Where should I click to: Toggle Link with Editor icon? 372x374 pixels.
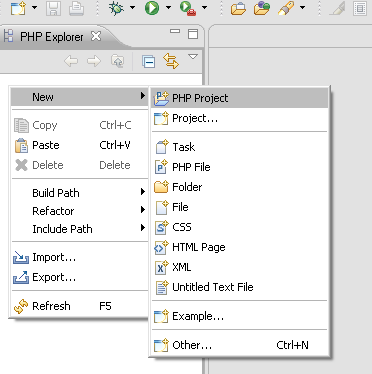click(171, 61)
